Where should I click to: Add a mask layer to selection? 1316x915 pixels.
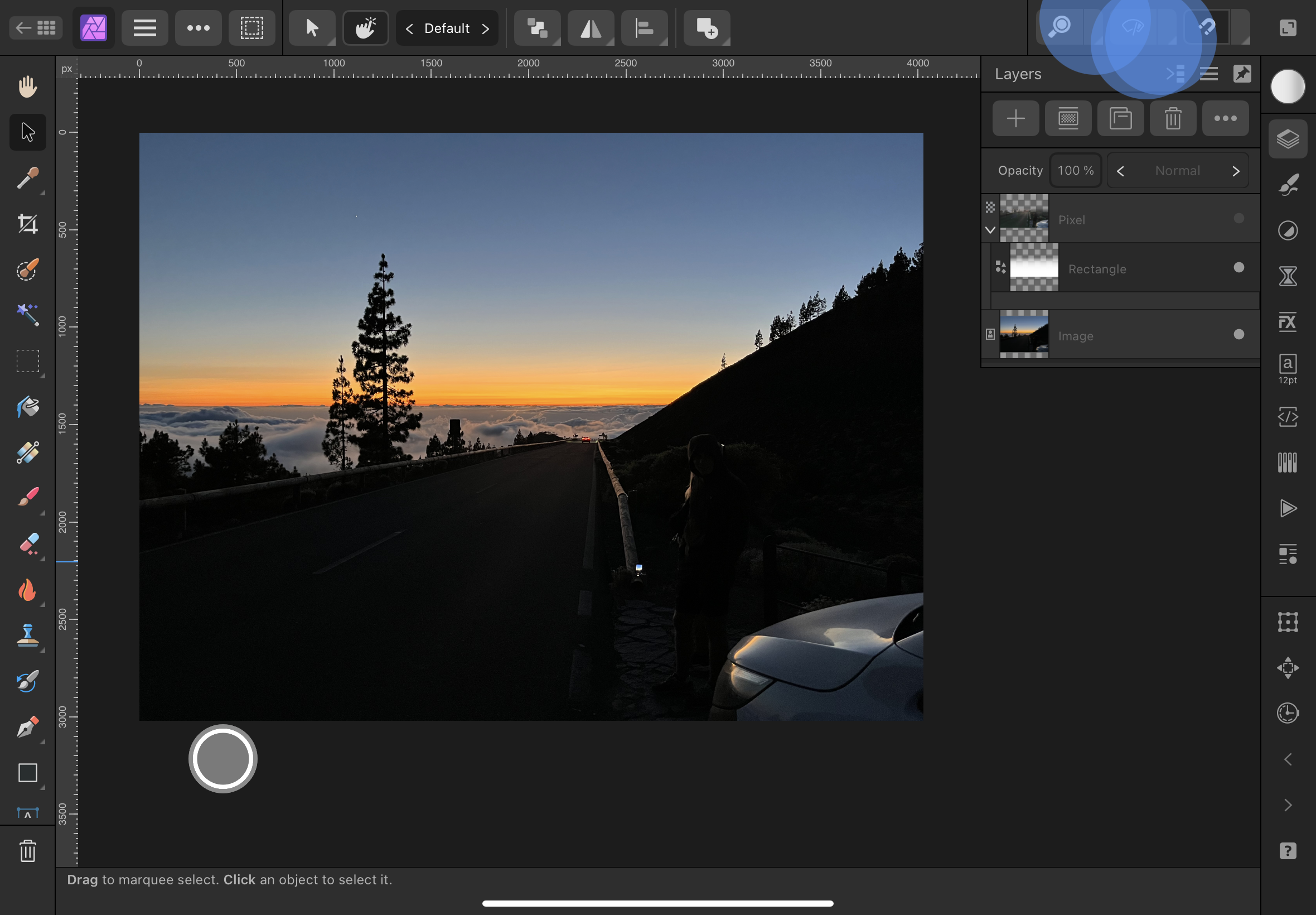(x=1068, y=119)
